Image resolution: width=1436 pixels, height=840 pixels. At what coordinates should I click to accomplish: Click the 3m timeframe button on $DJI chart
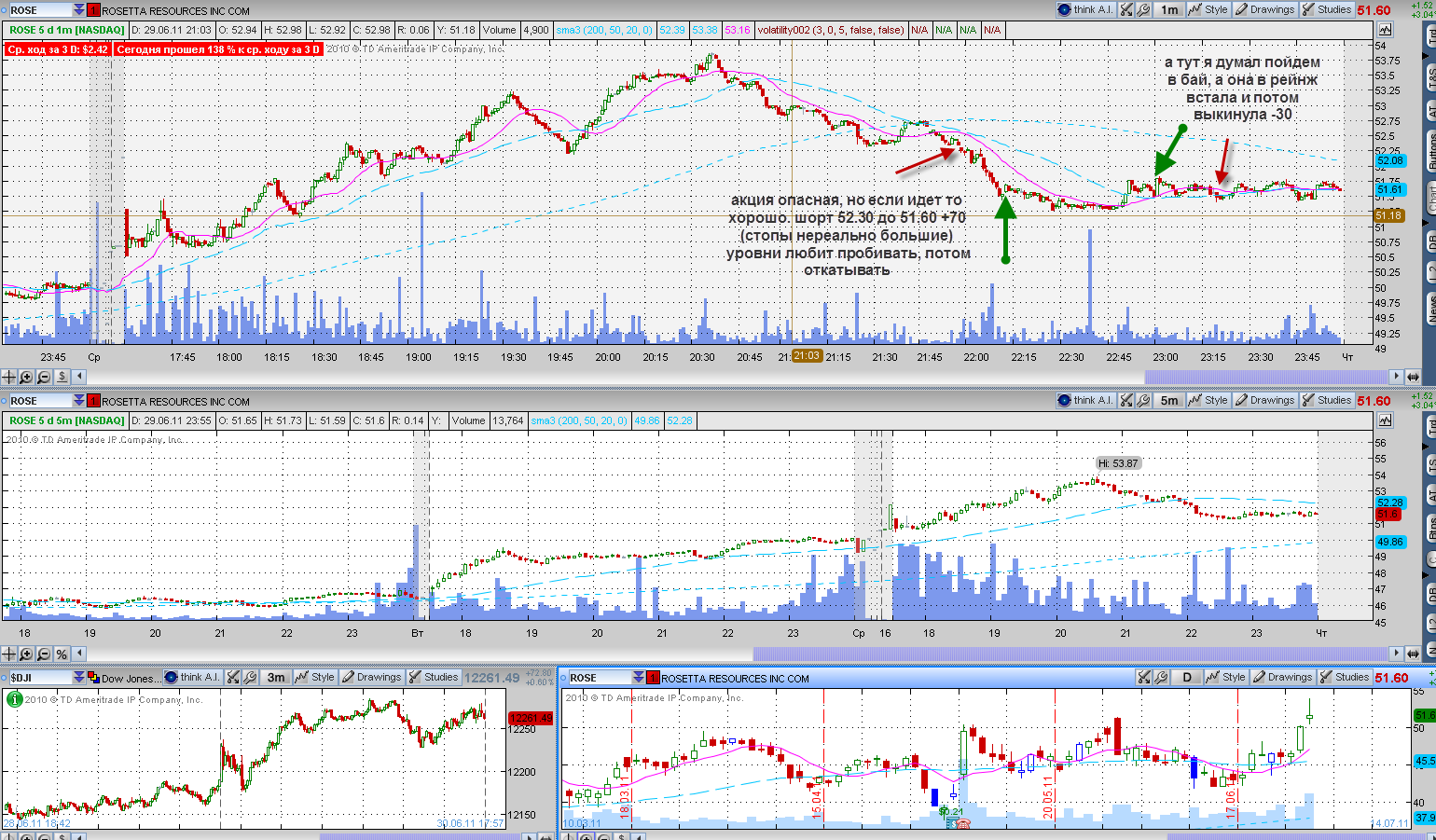276,678
